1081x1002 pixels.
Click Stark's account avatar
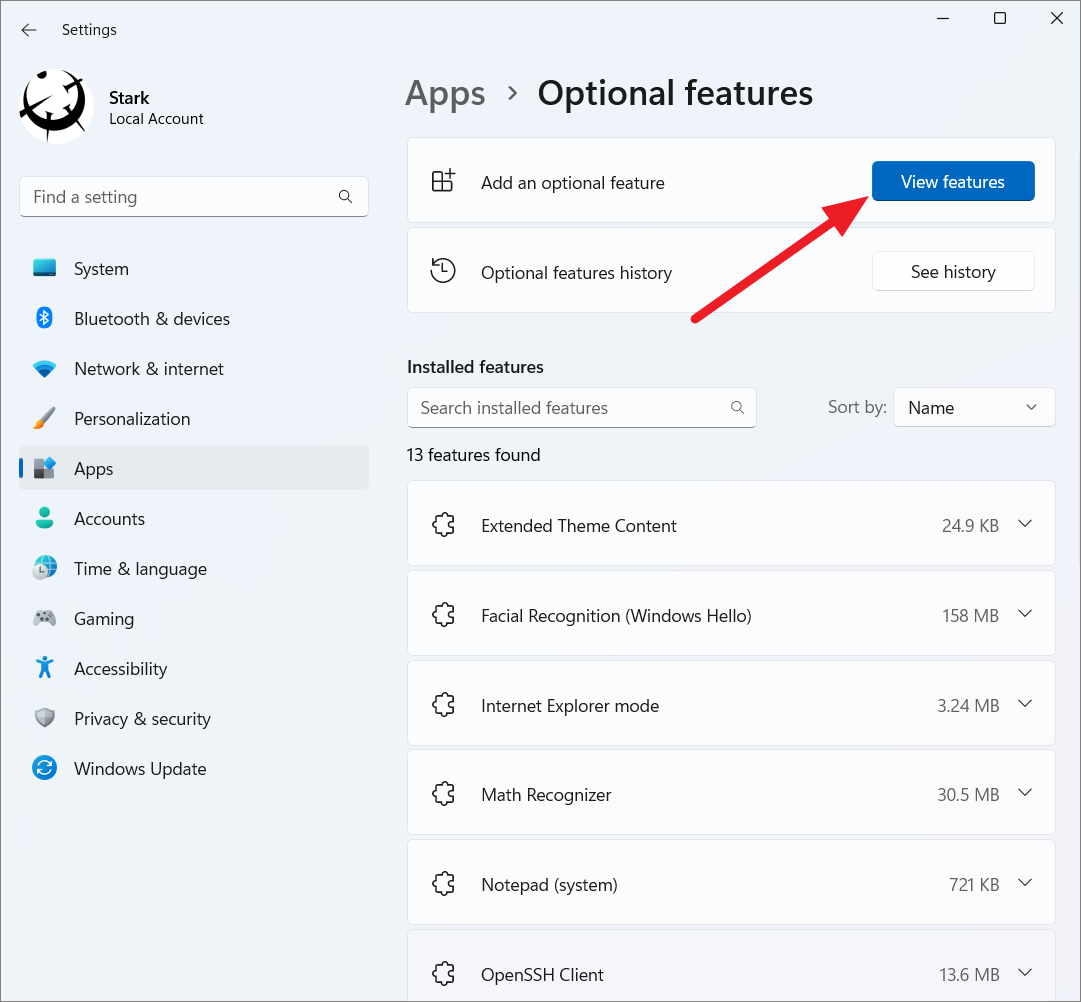click(55, 103)
